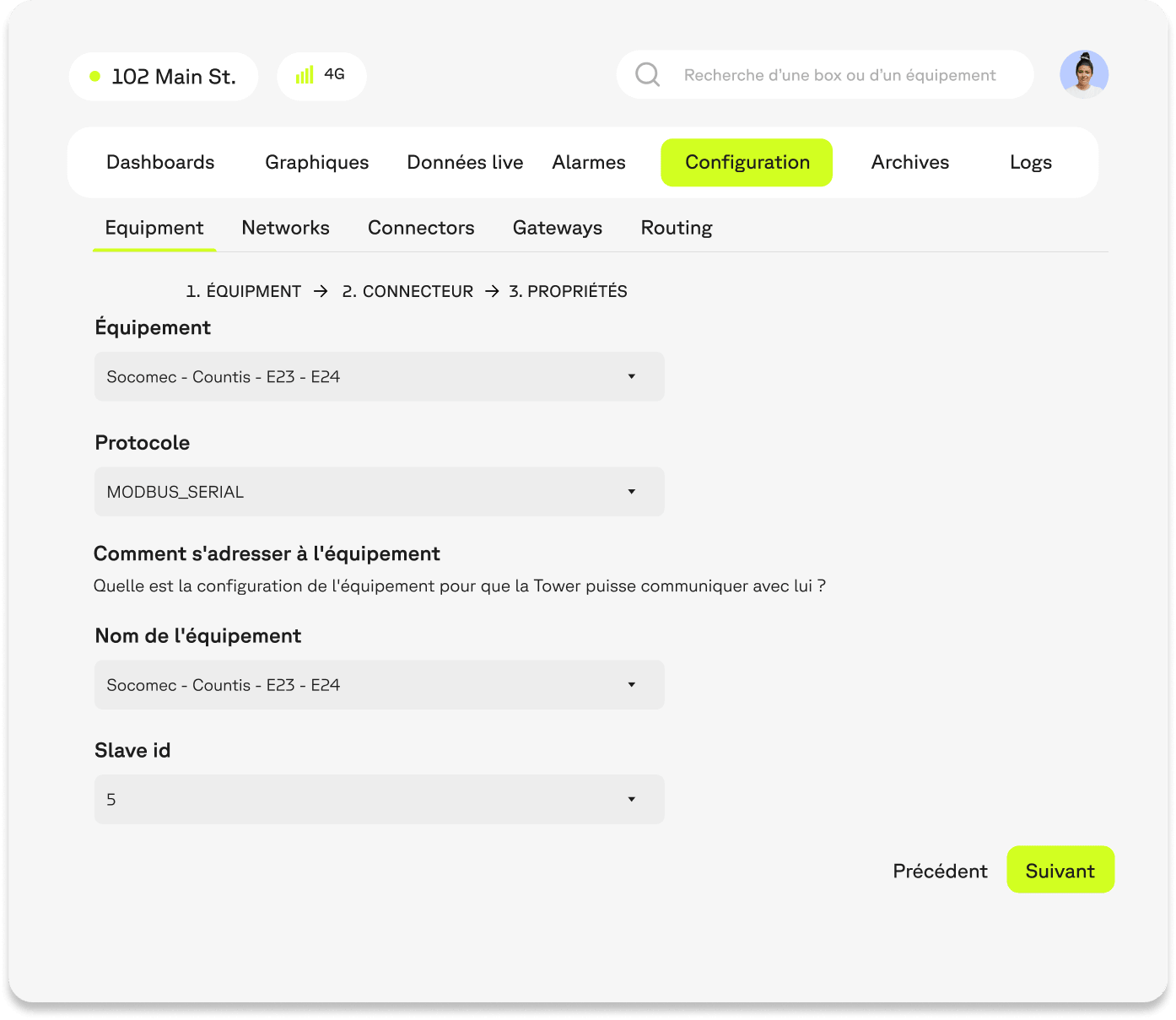Click the search magnifier icon
The height and width of the screenshot is (1020, 1176).
point(648,74)
